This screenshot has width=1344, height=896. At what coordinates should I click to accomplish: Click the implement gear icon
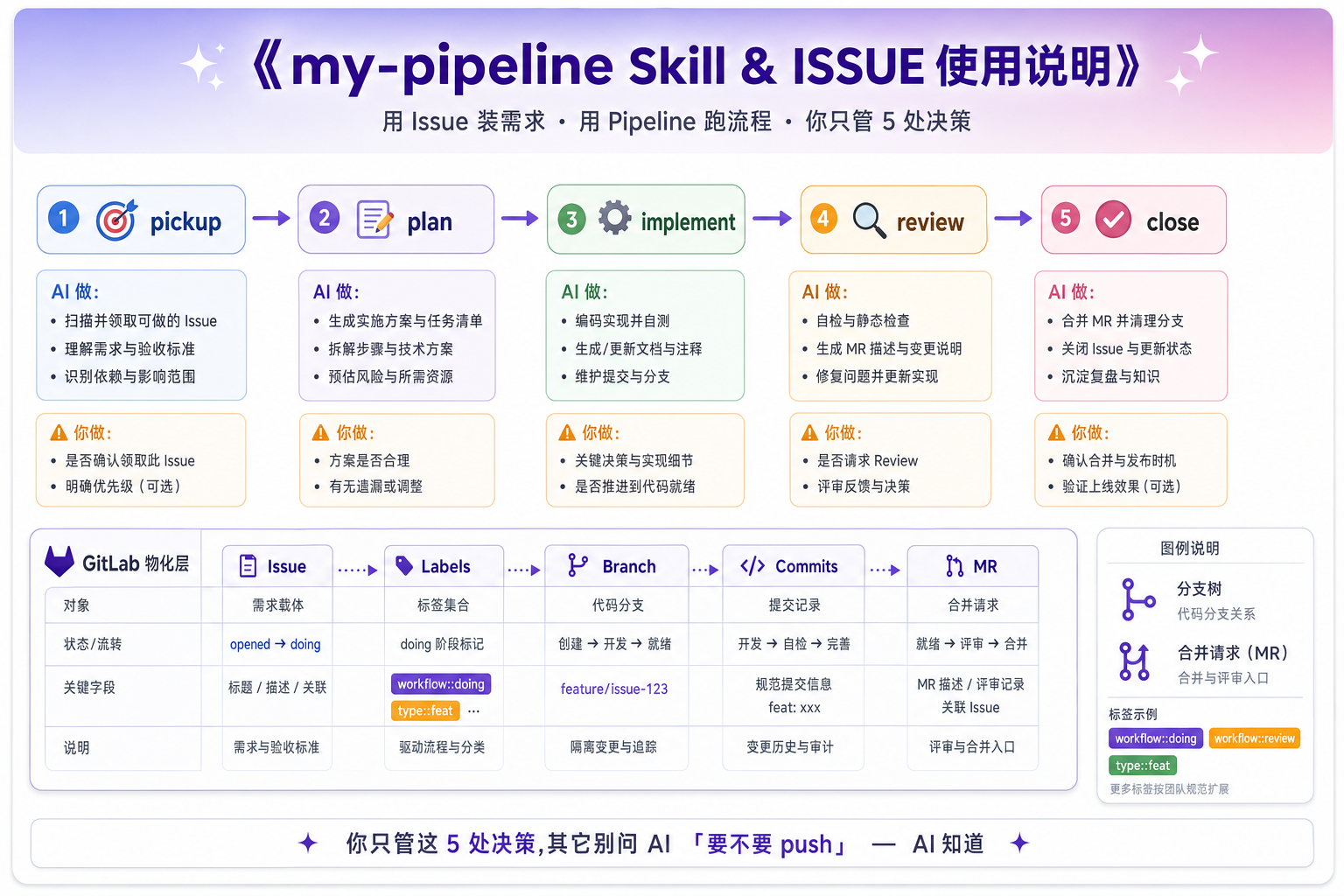click(x=614, y=218)
